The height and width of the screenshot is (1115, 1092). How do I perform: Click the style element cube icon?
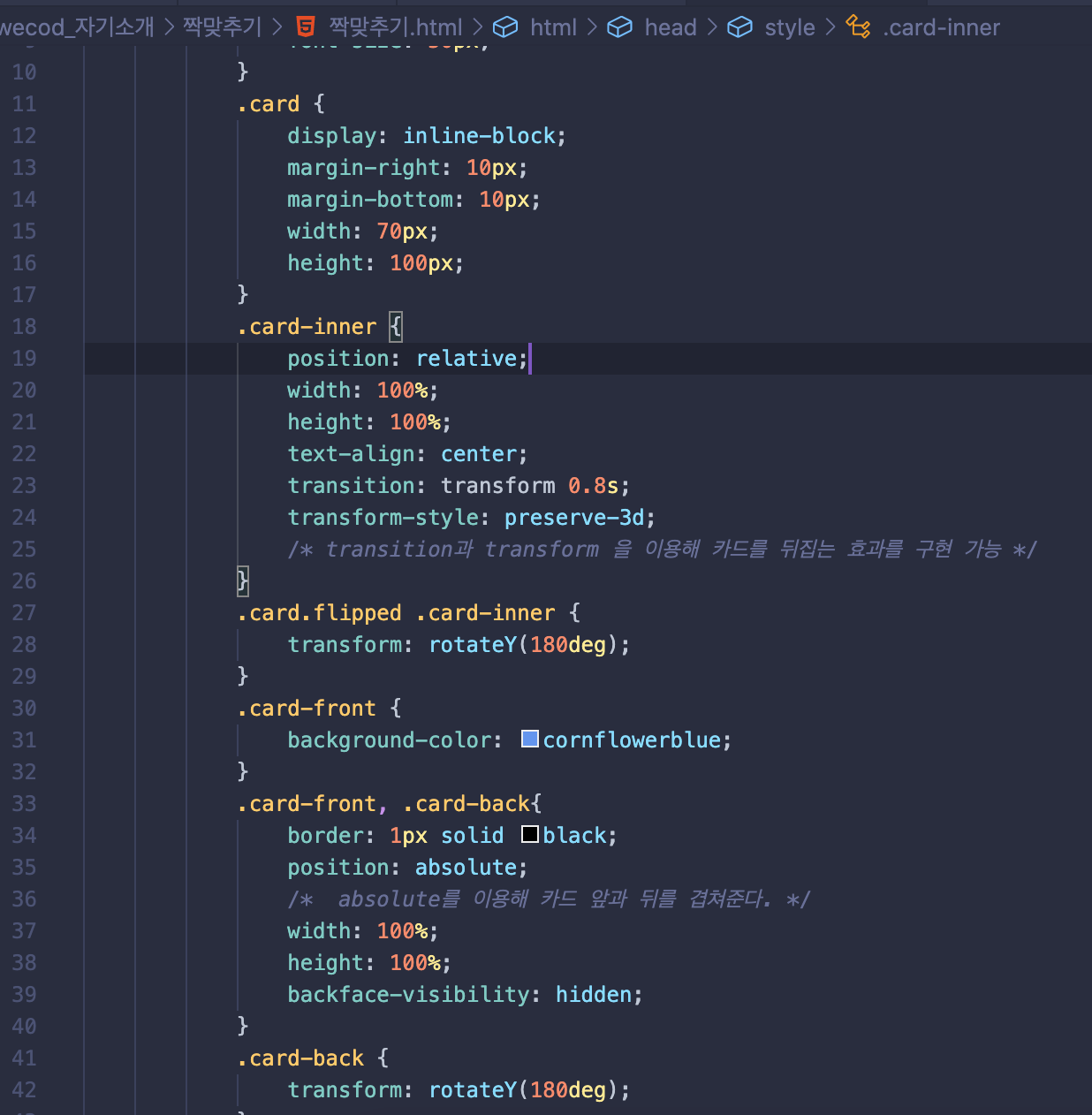[x=739, y=27]
